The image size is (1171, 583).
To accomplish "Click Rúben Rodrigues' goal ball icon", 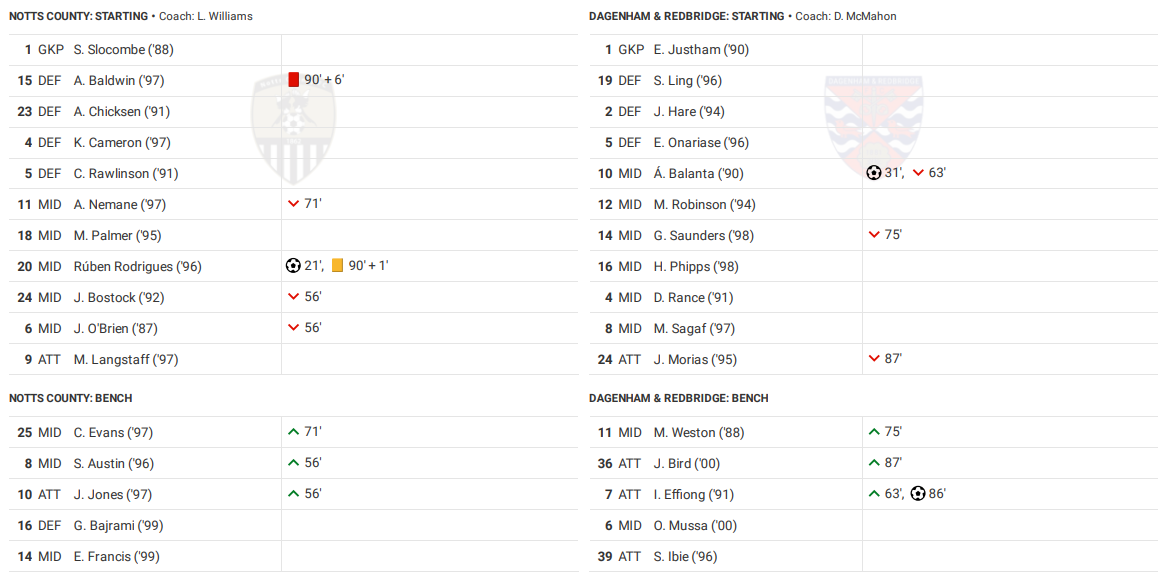I will (293, 266).
